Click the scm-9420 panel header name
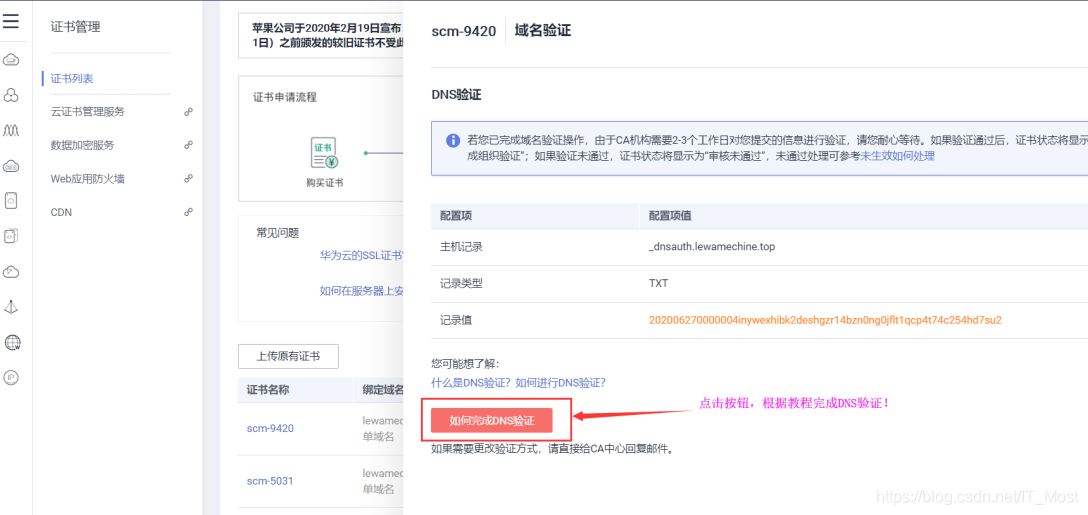The image size is (1088, 515). tap(464, 31)
